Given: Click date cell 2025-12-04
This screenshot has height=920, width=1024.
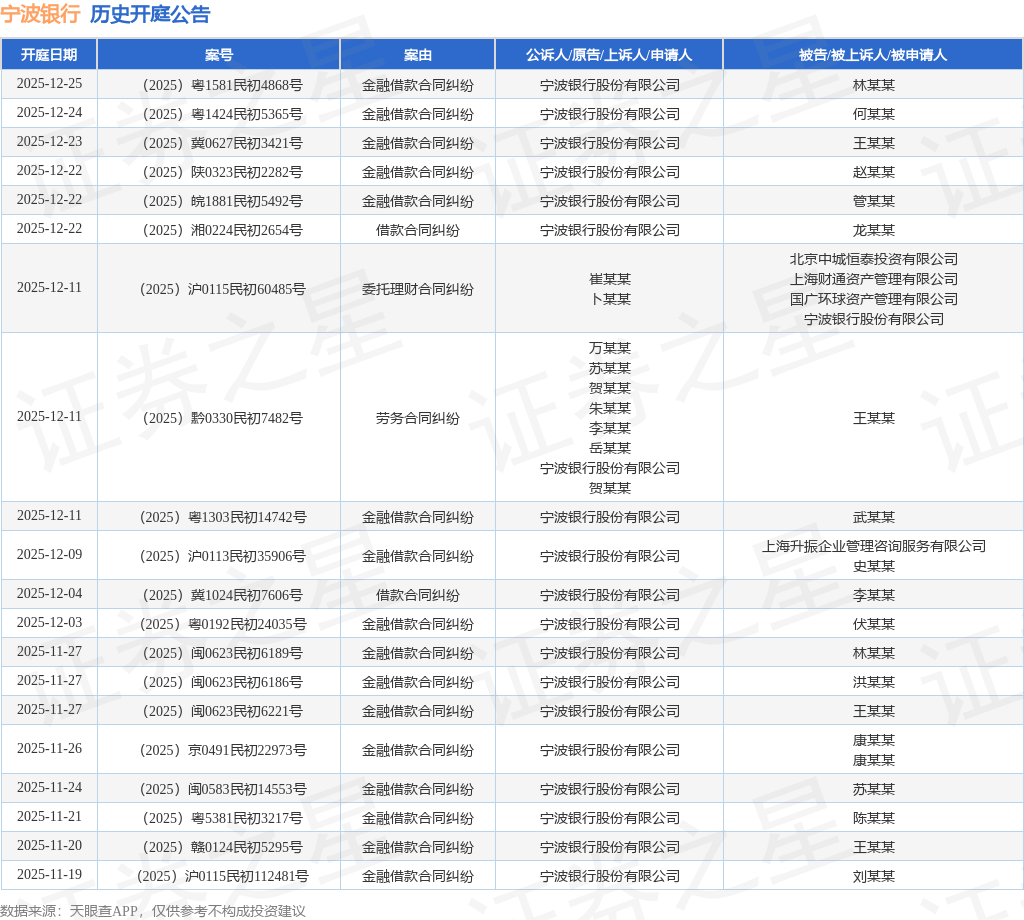Looking at the screenshot, I should click(x=49, y=594).
